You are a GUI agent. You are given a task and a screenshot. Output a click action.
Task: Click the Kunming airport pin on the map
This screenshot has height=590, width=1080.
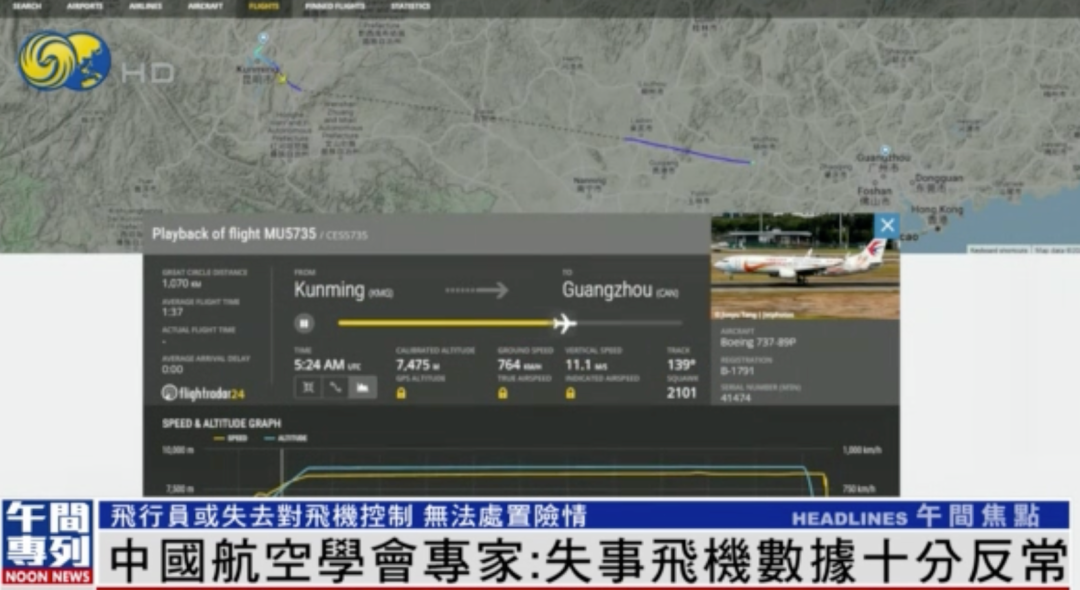[x=263, y=39]
